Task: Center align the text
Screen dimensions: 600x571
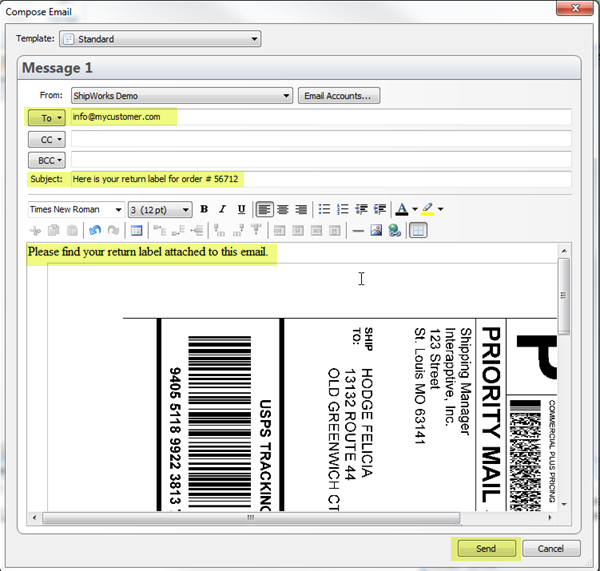Action: click(x=283, y=209)
